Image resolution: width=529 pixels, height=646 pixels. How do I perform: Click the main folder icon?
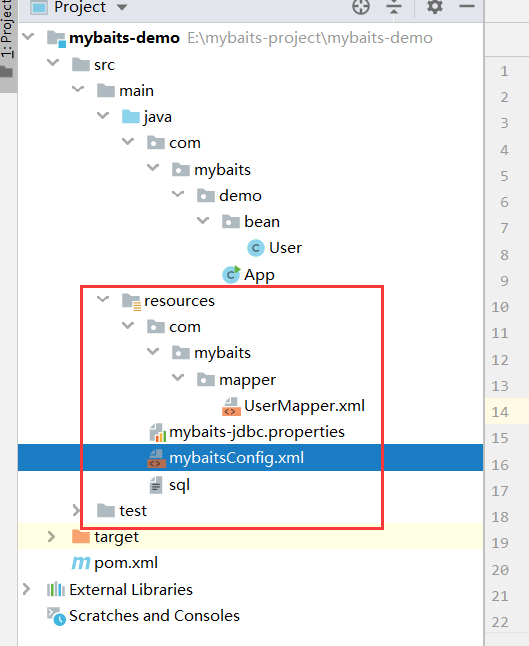coord(106,90)
